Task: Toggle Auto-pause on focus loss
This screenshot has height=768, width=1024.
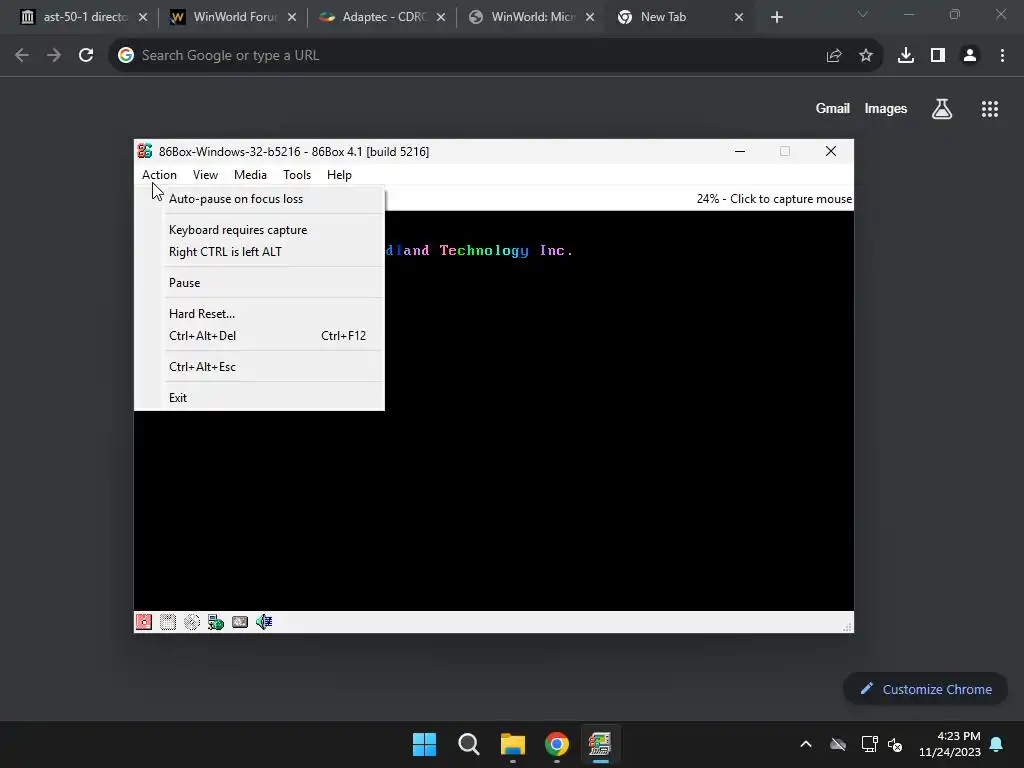Action: (x=259, y=199)
